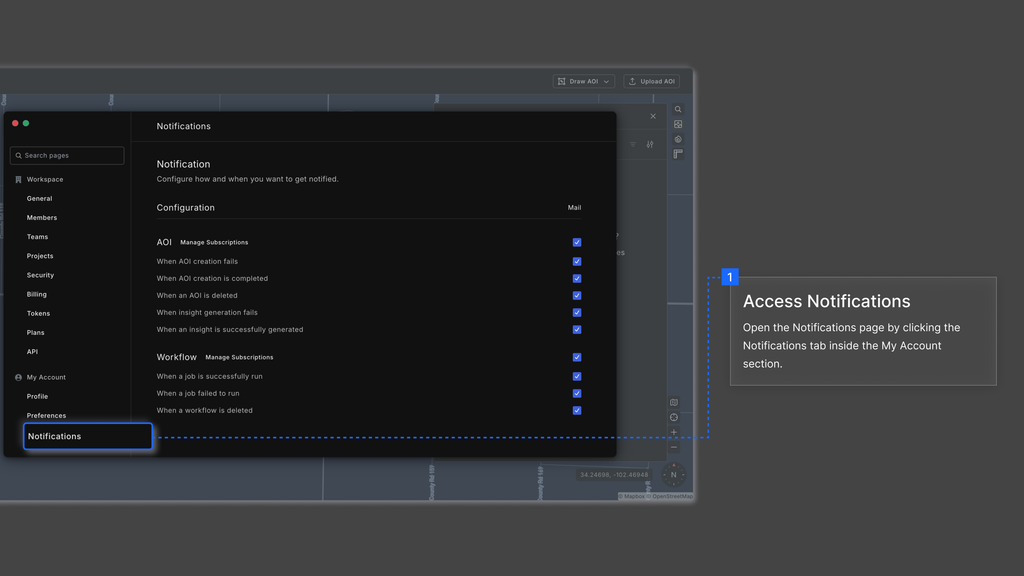Open the Members settings page

click(42, 217)
